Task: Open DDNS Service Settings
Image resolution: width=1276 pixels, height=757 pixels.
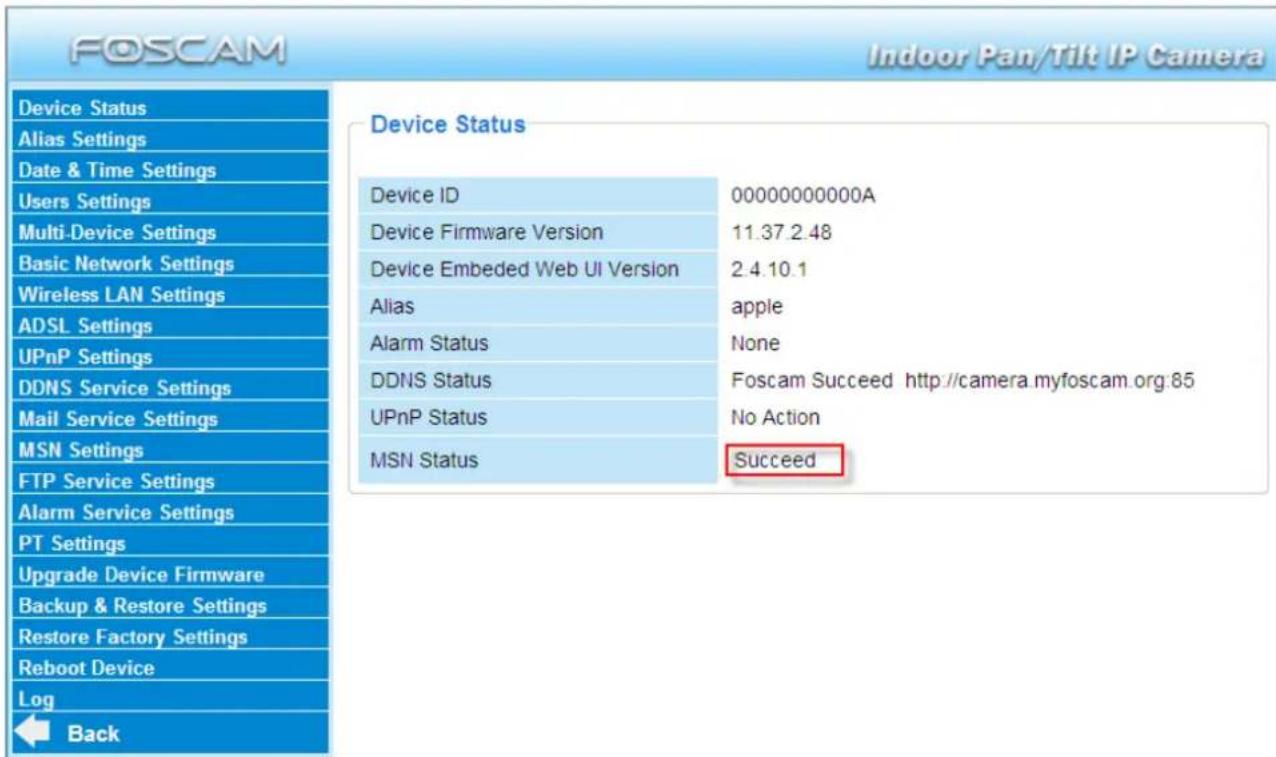Action: pyautogui.click(x=125, y=388)
